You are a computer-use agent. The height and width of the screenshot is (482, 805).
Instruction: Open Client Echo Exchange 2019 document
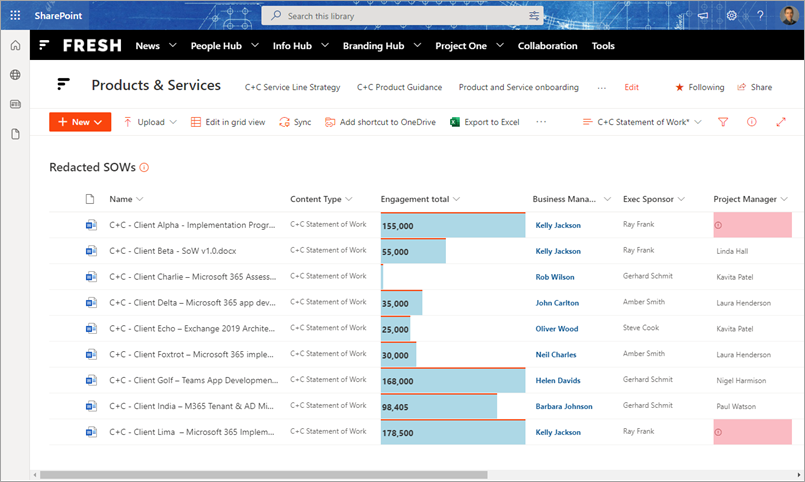point(192,329)
